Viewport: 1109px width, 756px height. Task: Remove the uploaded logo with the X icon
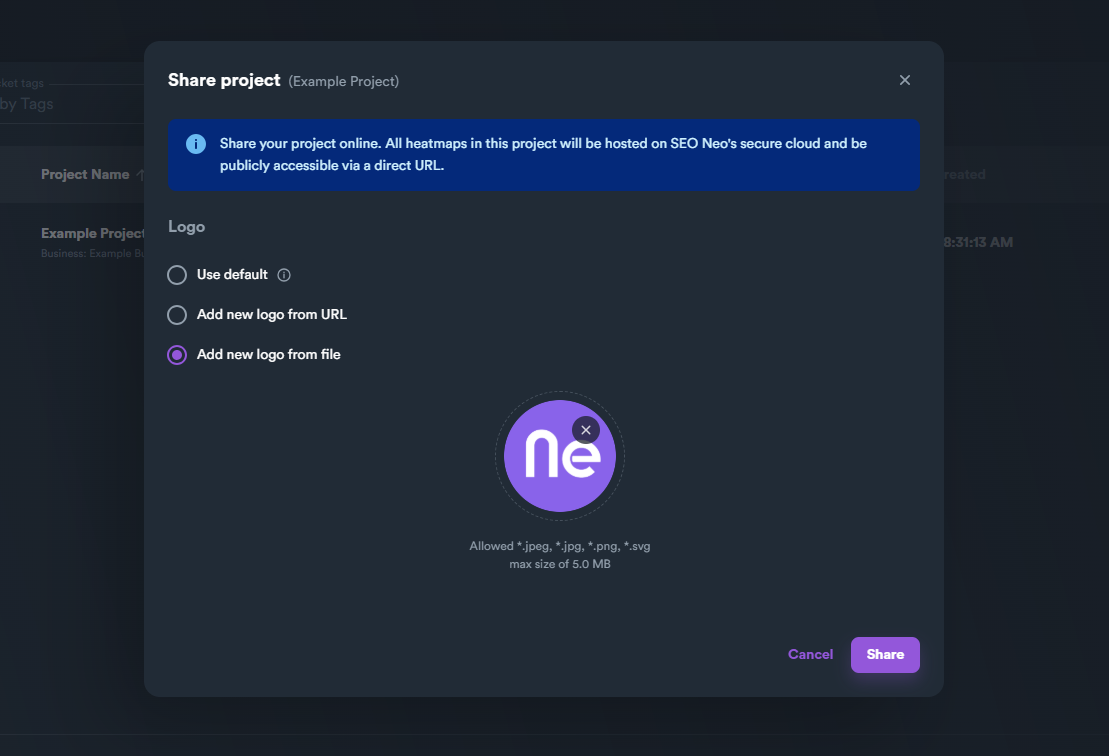[586, 430]
